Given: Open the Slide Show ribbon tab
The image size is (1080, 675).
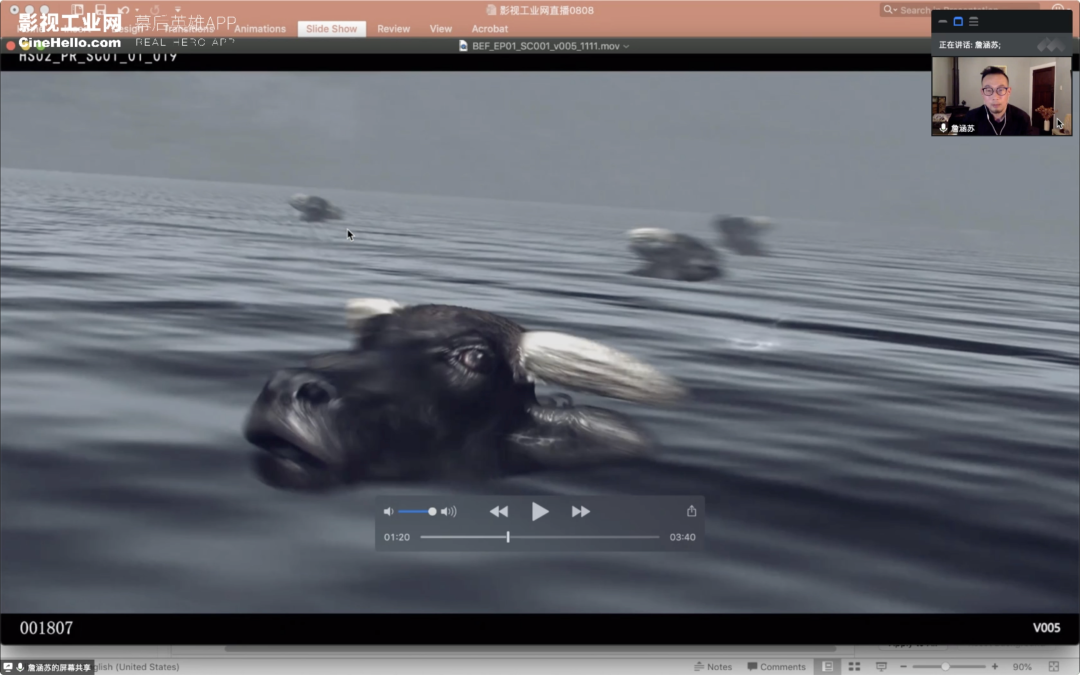Looking at the screenshot, I should [x=331, y=29].
